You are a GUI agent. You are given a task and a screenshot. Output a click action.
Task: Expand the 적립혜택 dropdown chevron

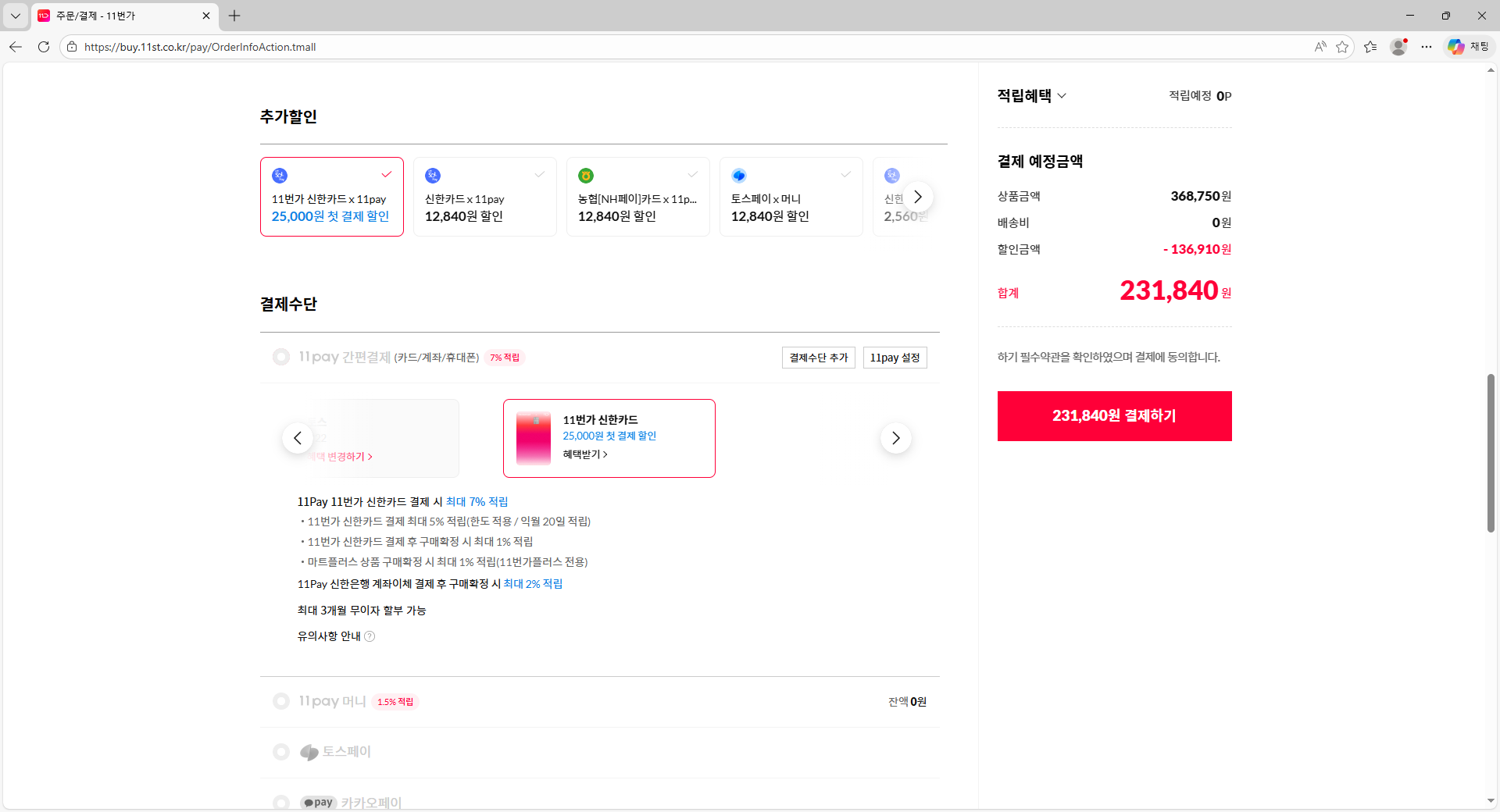(1062, 96)
